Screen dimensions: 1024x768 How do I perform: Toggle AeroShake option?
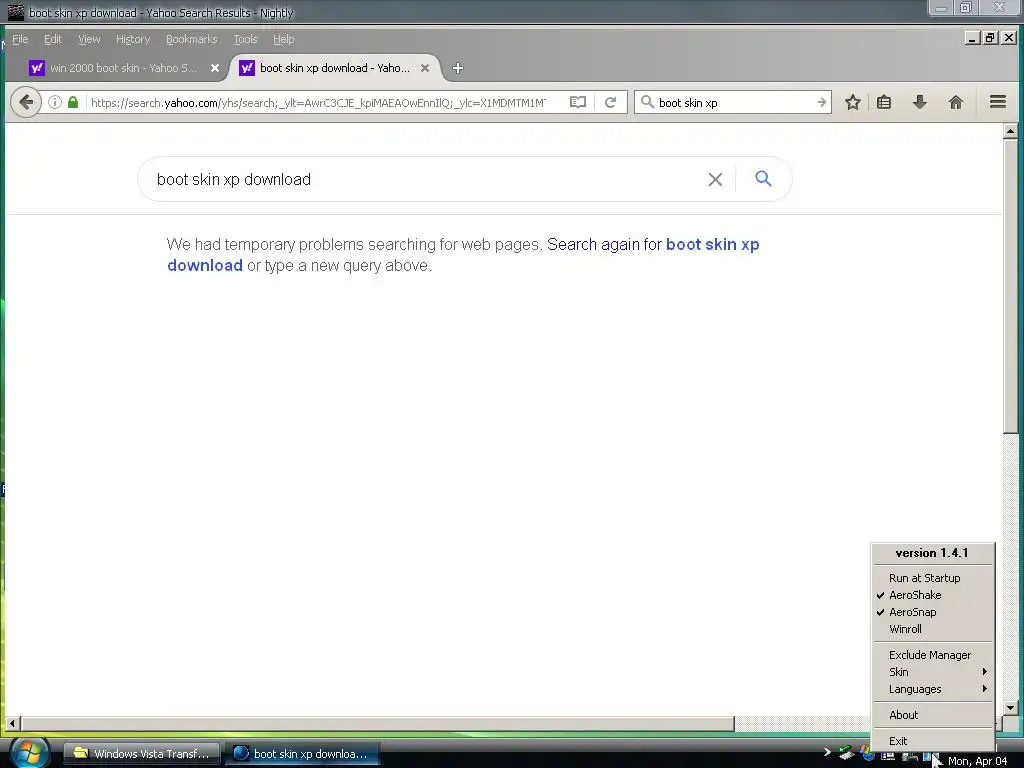(933, 595)
